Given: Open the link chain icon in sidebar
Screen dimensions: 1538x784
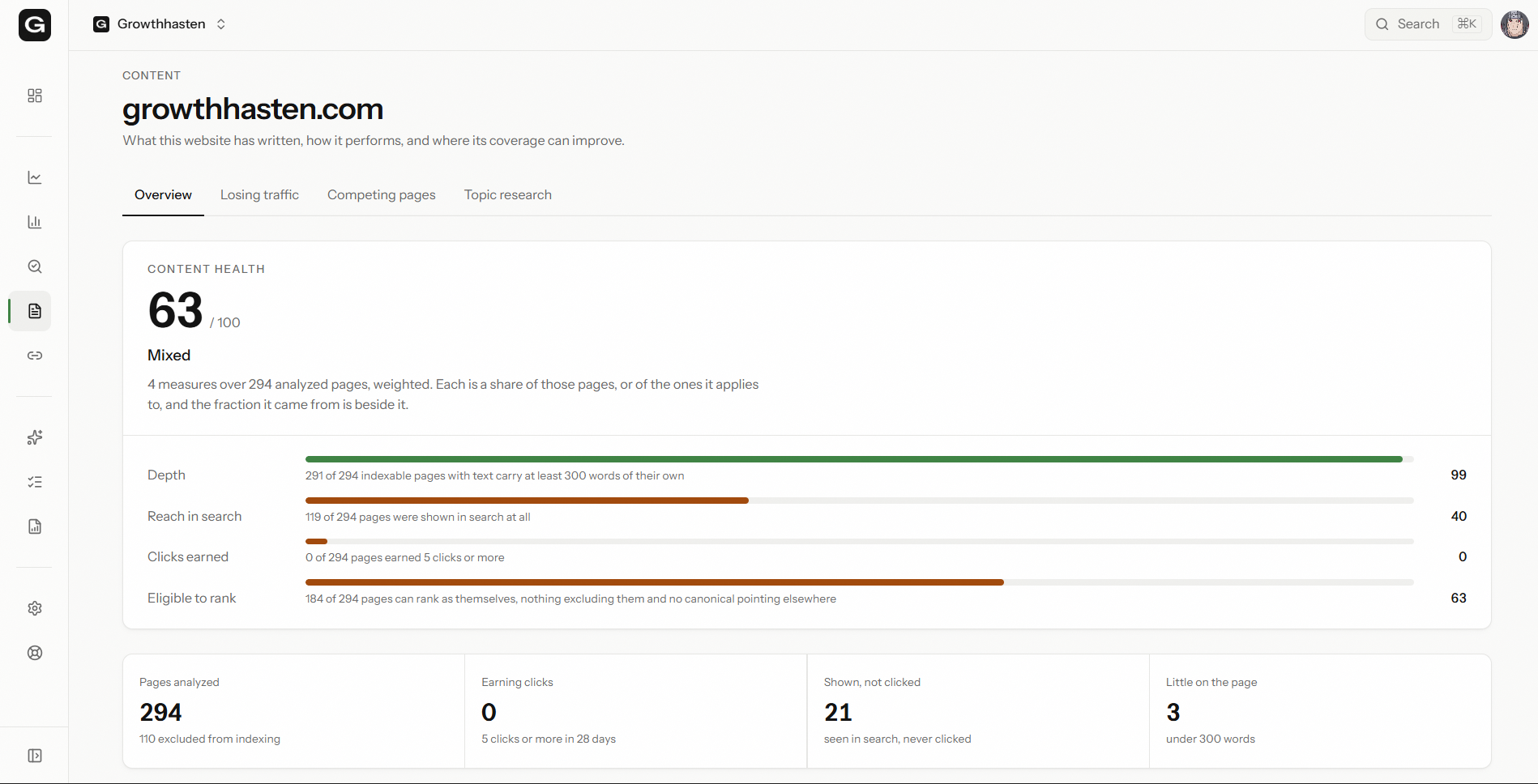Looking at the screenshot, I should pyautogui.click(x=35, y=356).
